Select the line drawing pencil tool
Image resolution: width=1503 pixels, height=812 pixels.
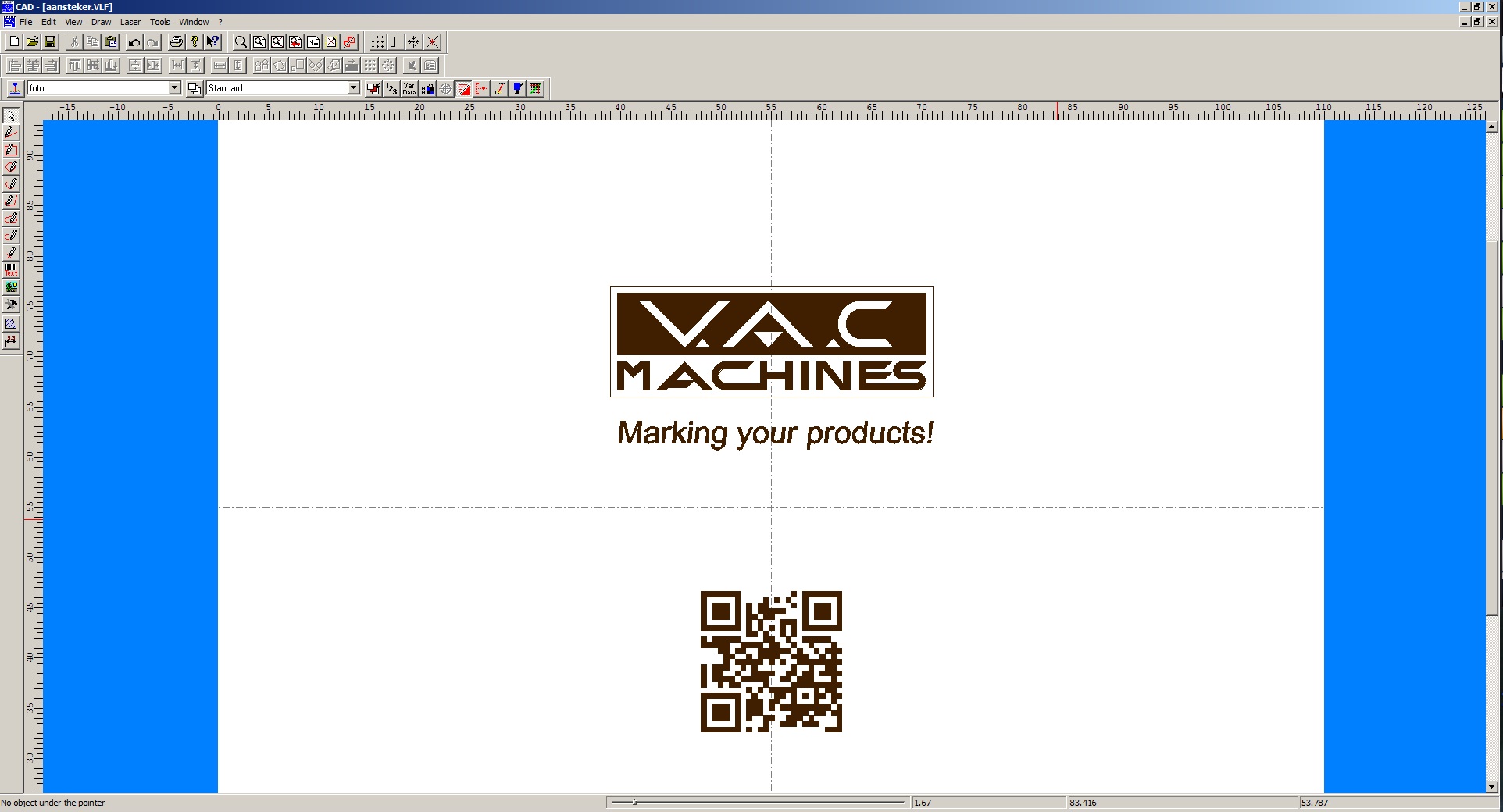point(11,133)
